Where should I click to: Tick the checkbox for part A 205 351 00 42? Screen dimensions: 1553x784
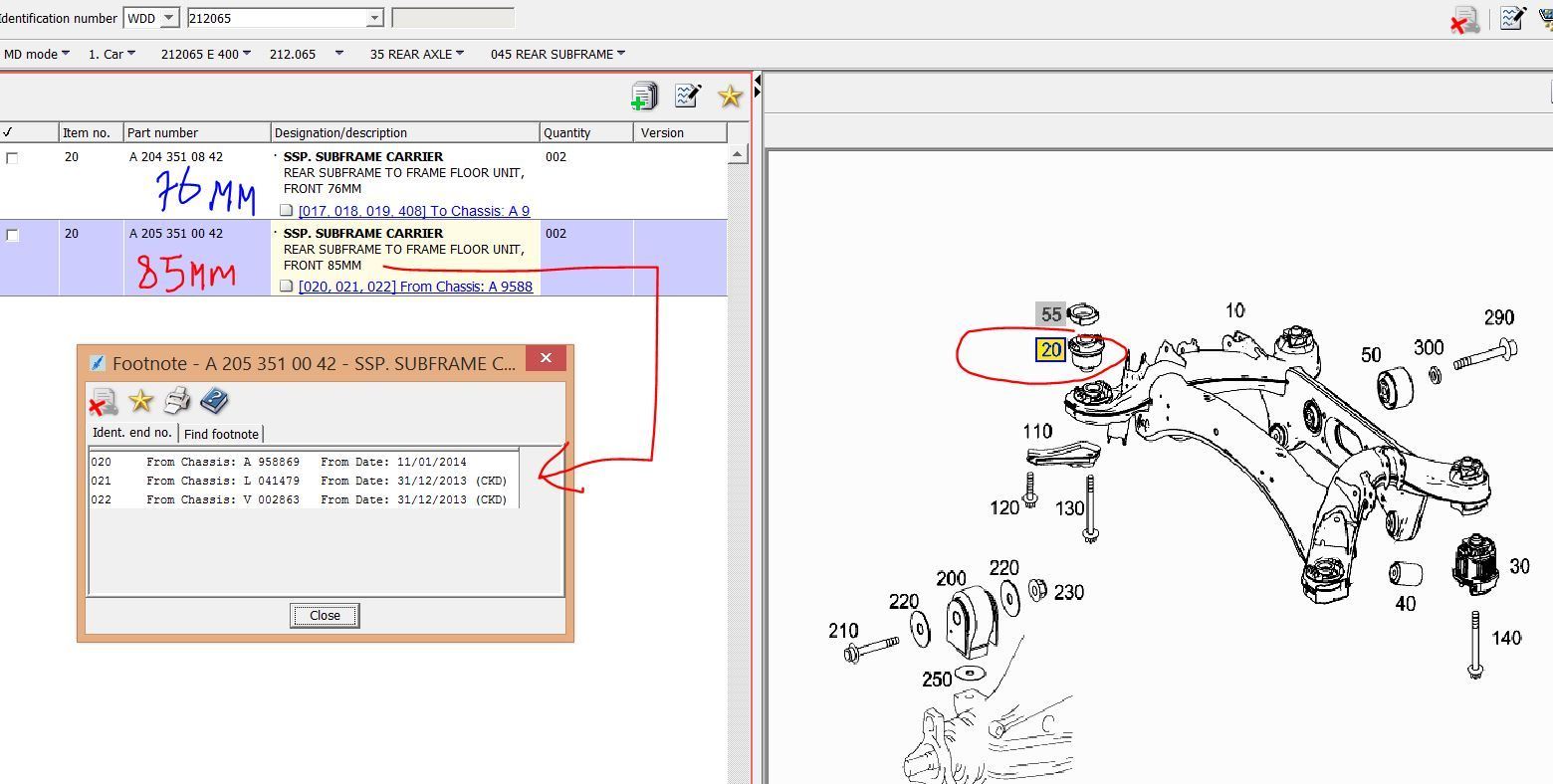[12, 236]
